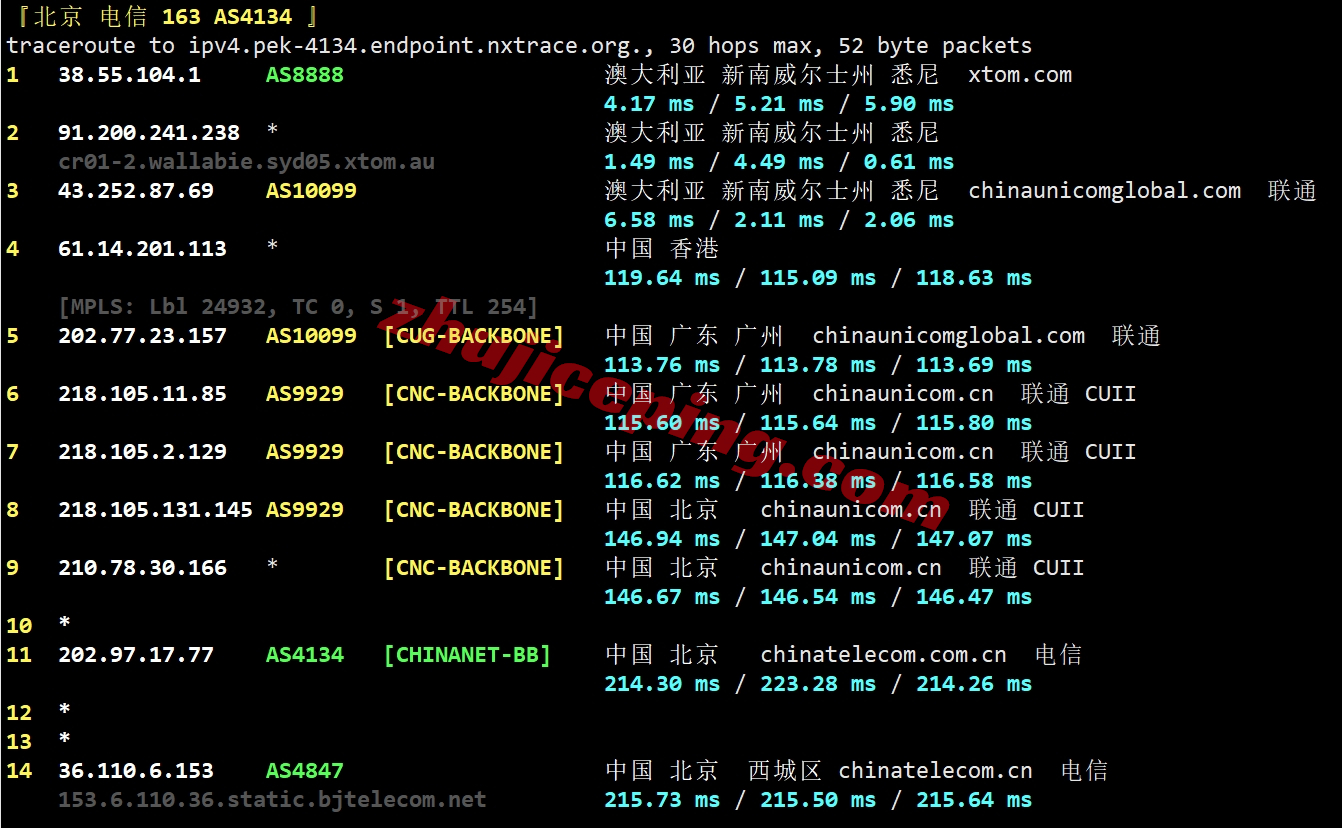Select latency 146.47 ms on hop 9
This screenshot has width=1342, height=828.
974,597
